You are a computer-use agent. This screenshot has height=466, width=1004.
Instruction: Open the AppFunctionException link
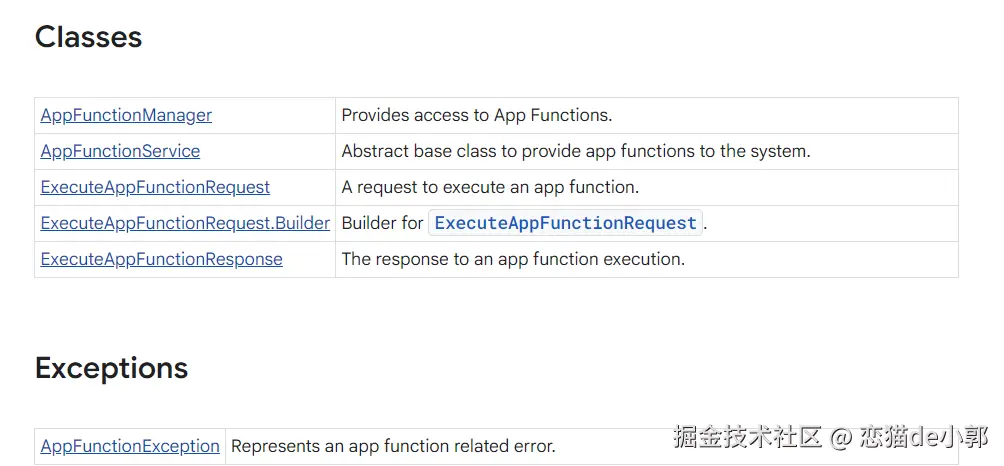(x=130, y=446)
